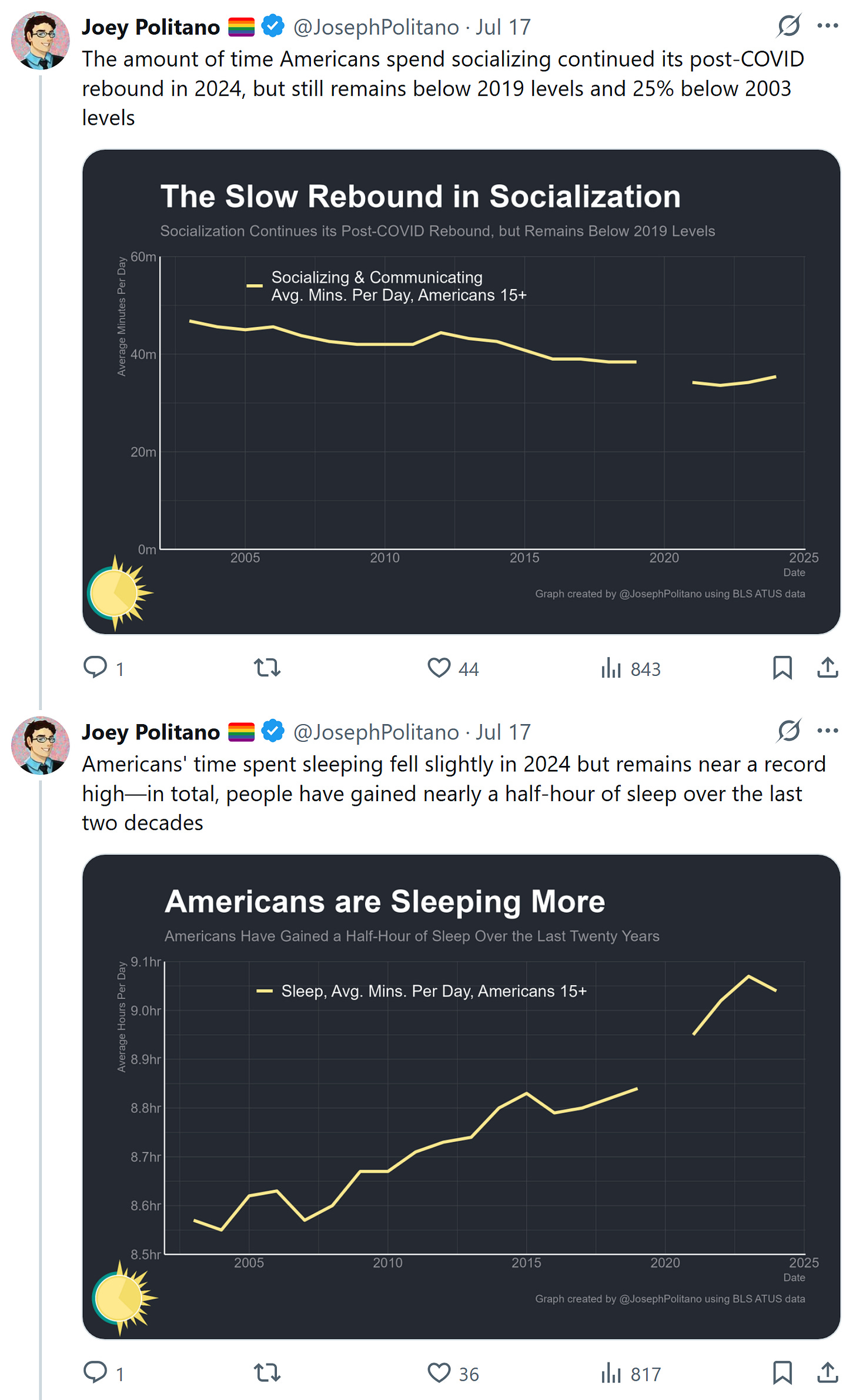Reply to the socializing tweet

click(95, 668)
